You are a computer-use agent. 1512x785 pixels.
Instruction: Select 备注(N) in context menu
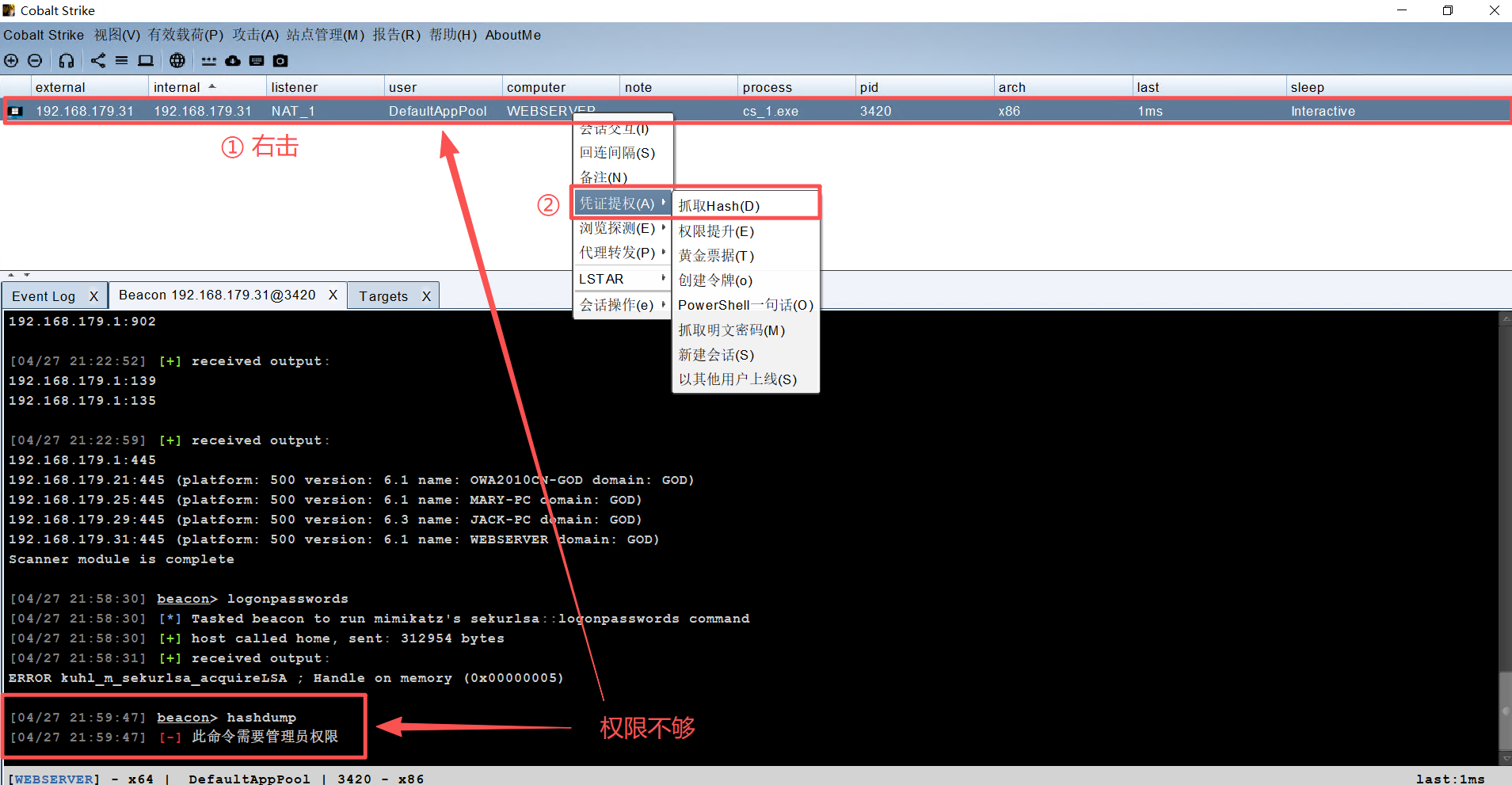(623, 177)
